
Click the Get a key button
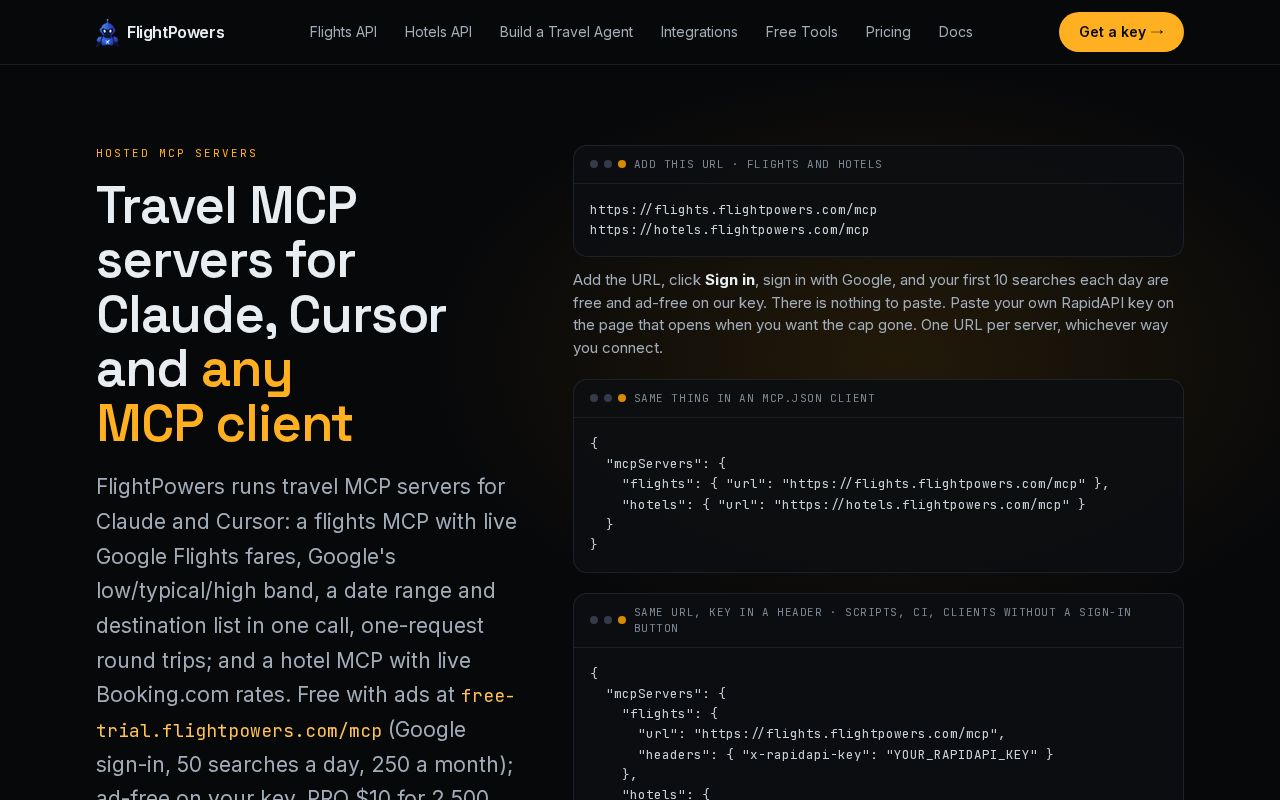pos(1121,32)
